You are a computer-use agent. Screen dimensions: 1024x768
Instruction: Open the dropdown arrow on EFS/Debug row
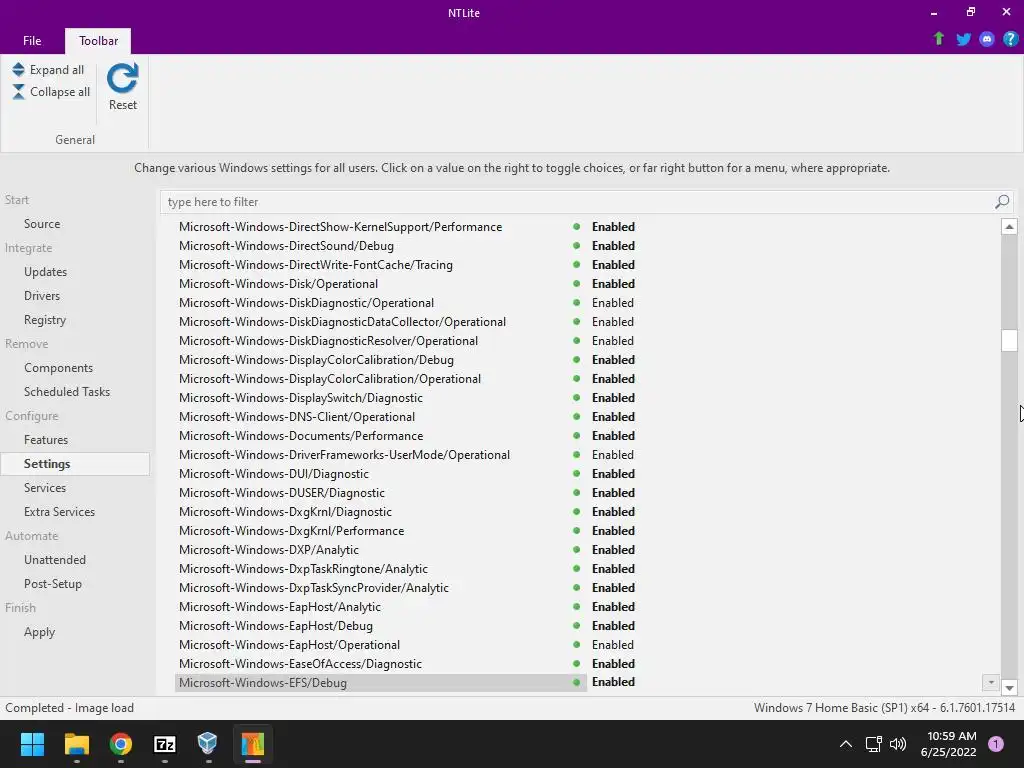(x=991, y=682)
